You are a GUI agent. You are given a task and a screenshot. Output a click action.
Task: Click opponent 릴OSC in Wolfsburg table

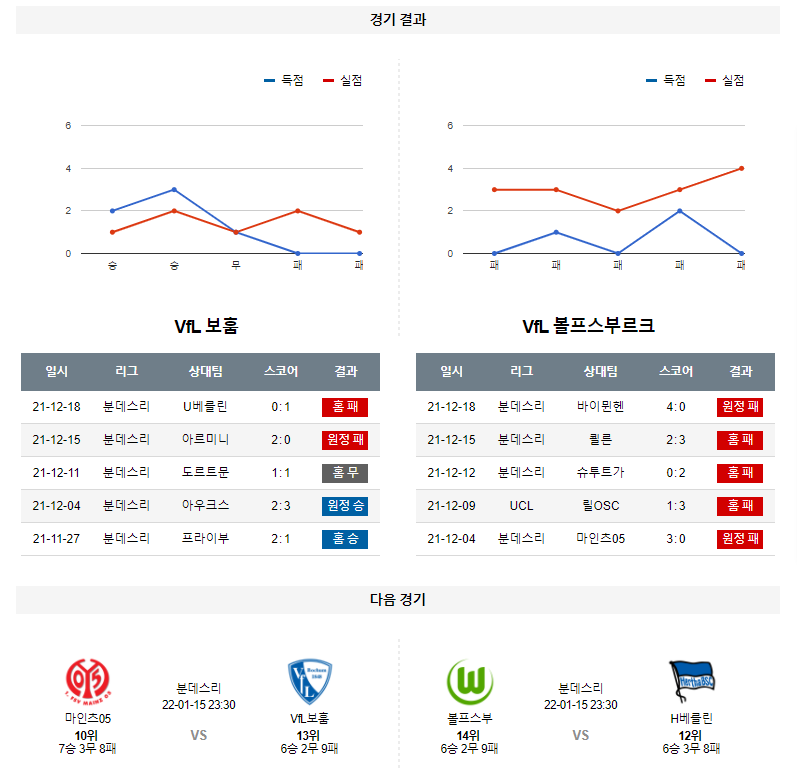click(x=600, y=506)
